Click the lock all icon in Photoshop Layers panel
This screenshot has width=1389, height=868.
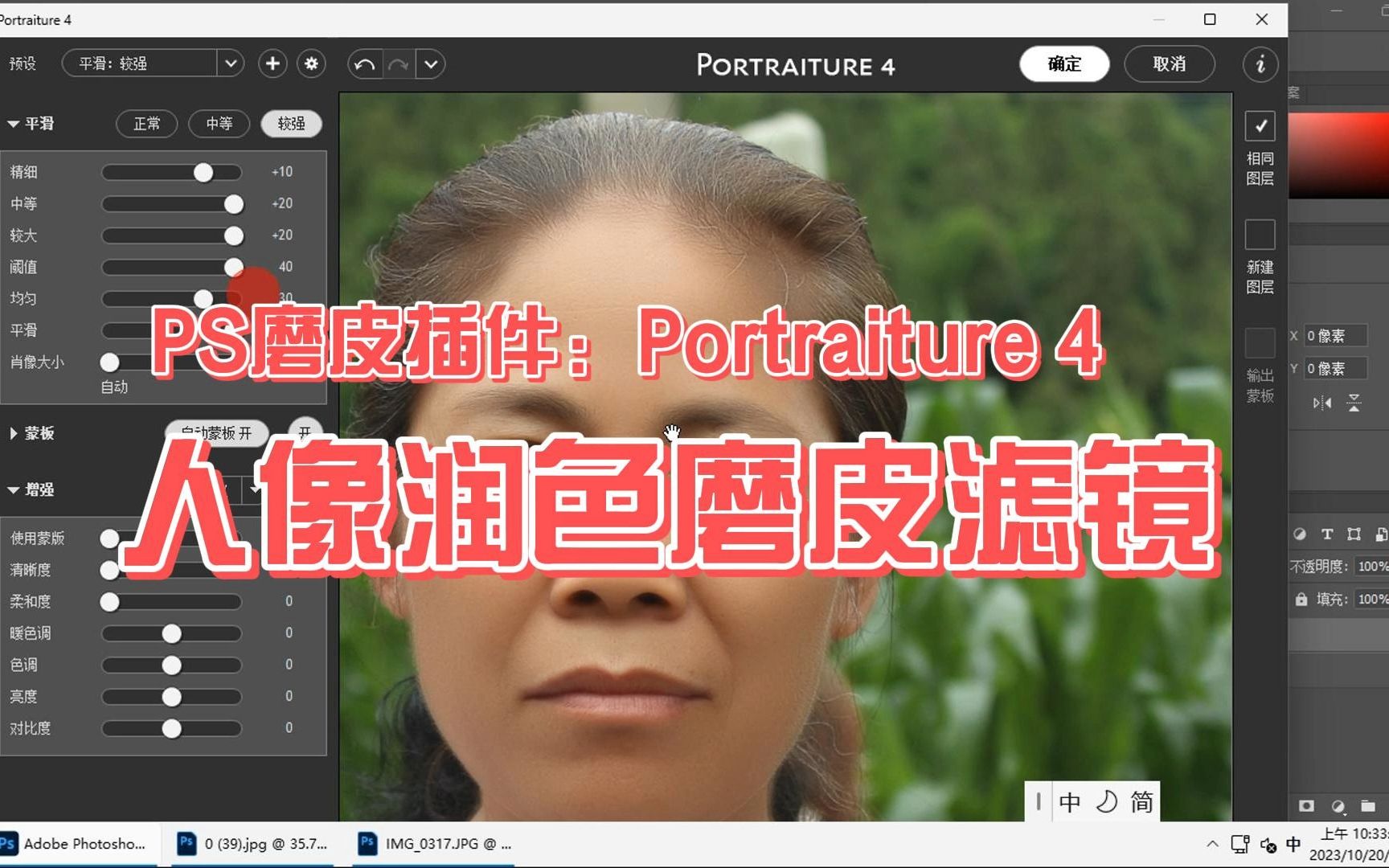(1301, 600)
